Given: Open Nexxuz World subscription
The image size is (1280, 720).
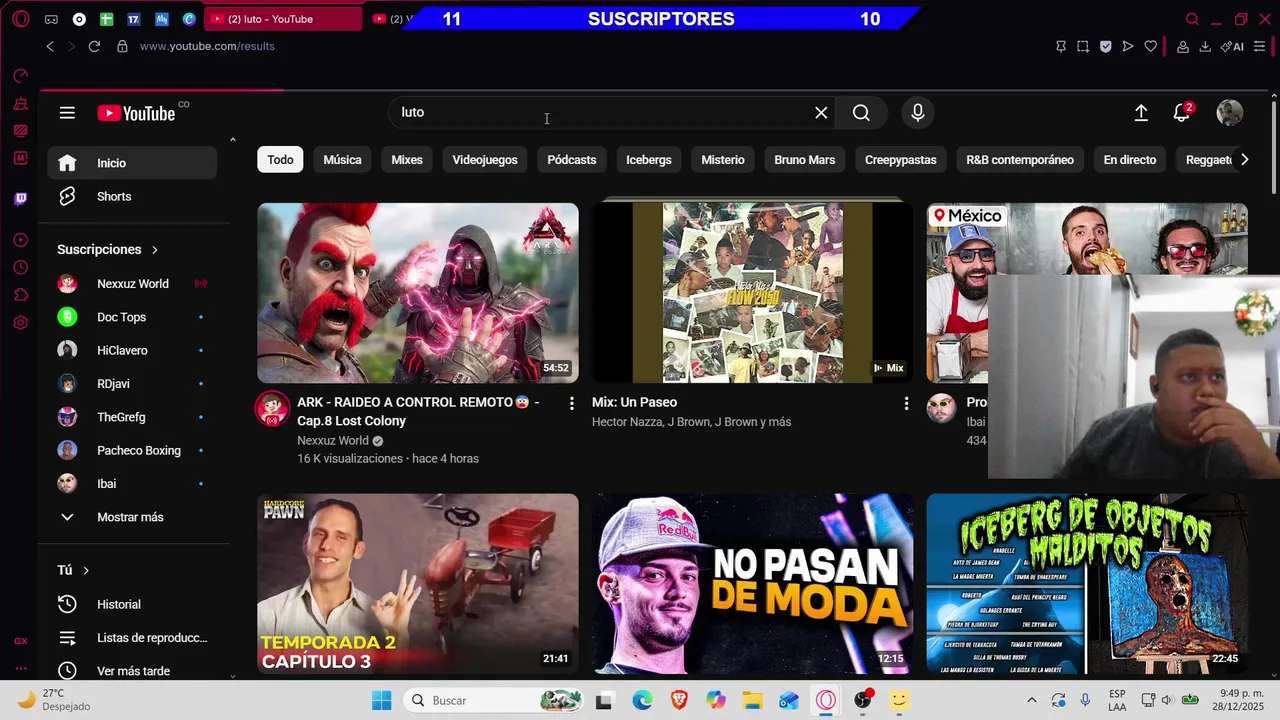Looking at the screenshot, I should (132, 284).
